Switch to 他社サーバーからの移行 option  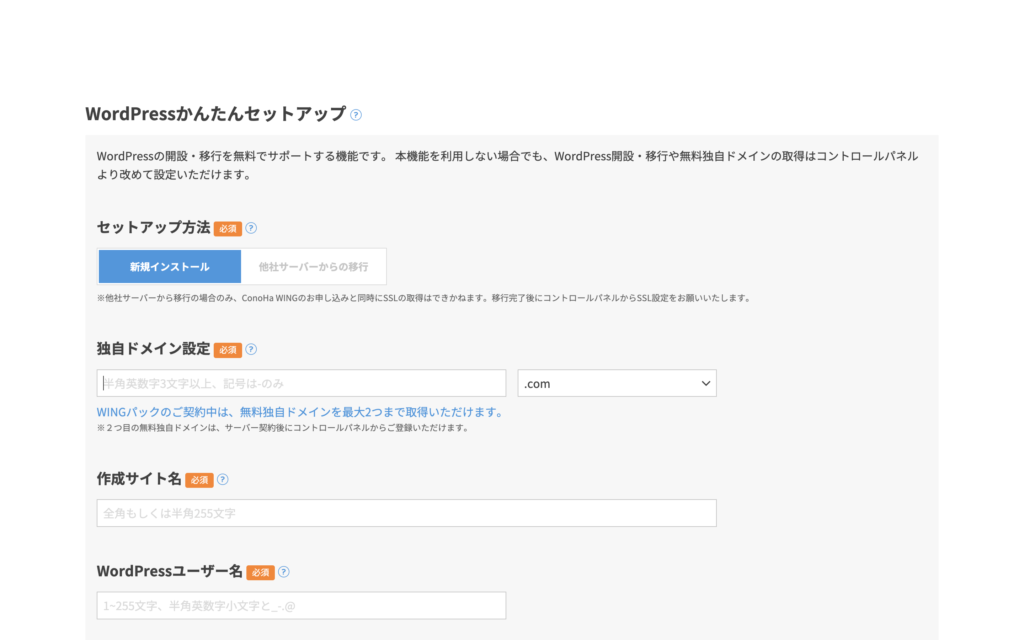[x=313, y=267]
